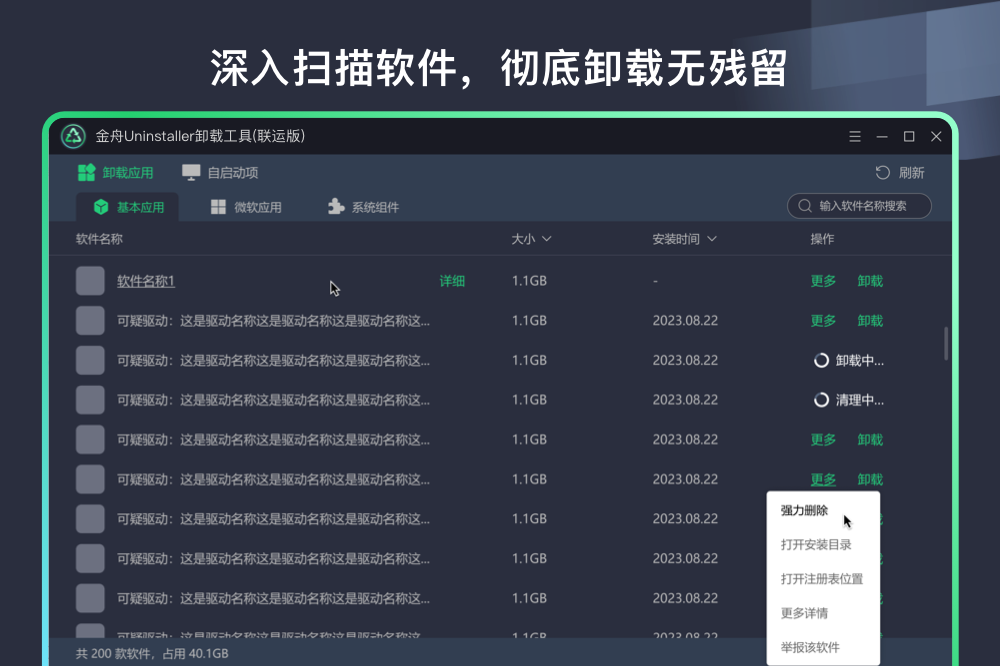Click the 卸载应用 green grid icon

coord(86,173)
